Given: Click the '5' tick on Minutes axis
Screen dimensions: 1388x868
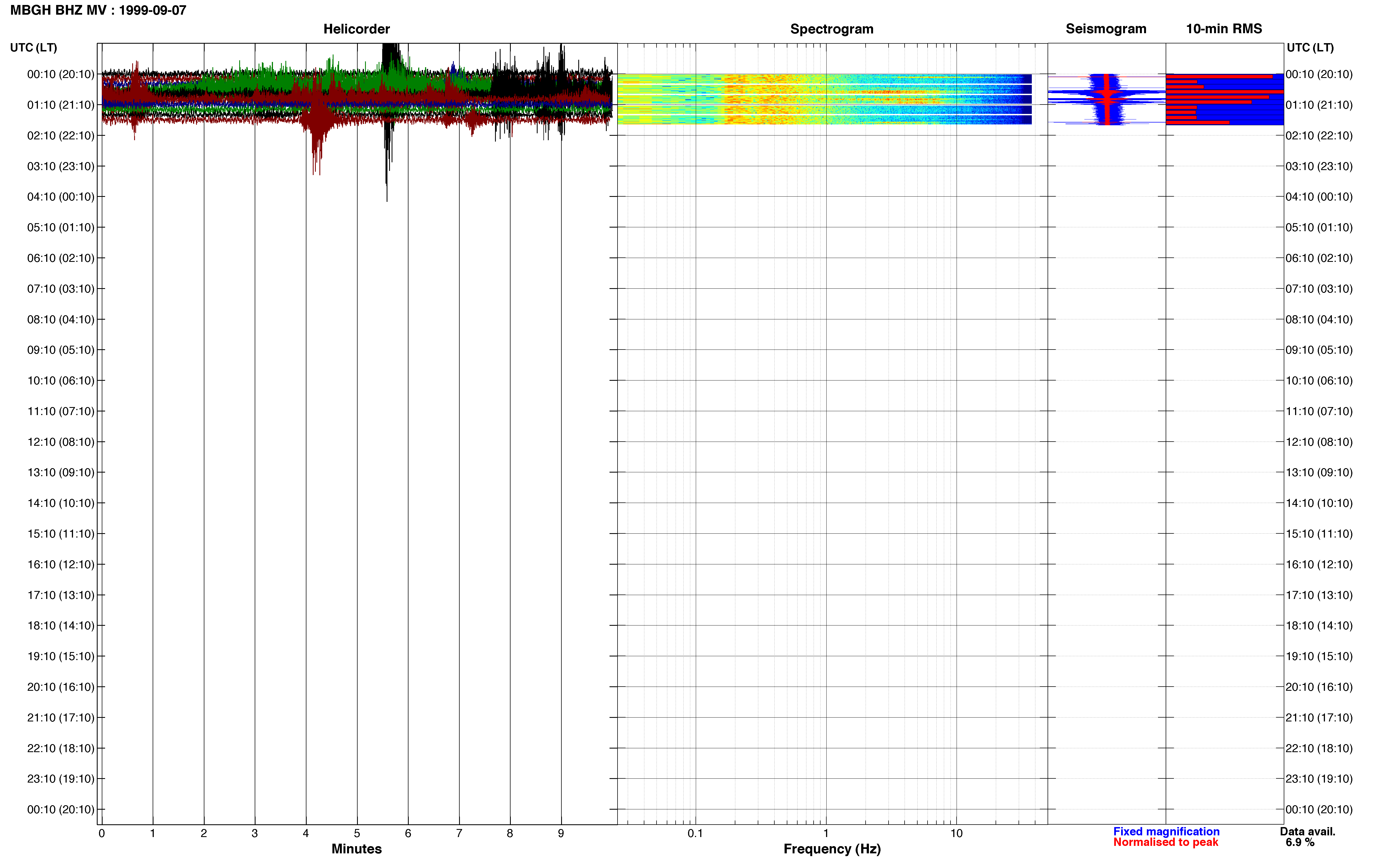Looking at the screenshot, I should click(x=357, y=833).
